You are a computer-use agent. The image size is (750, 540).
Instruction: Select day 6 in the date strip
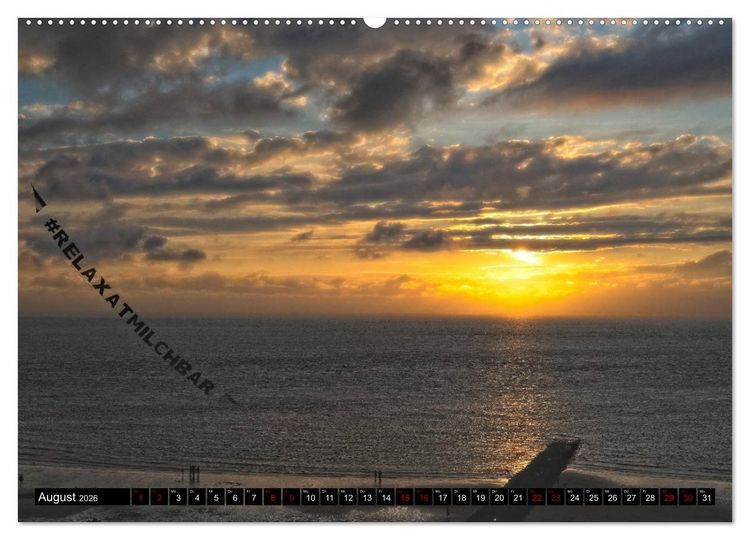[x=235, y=497]
